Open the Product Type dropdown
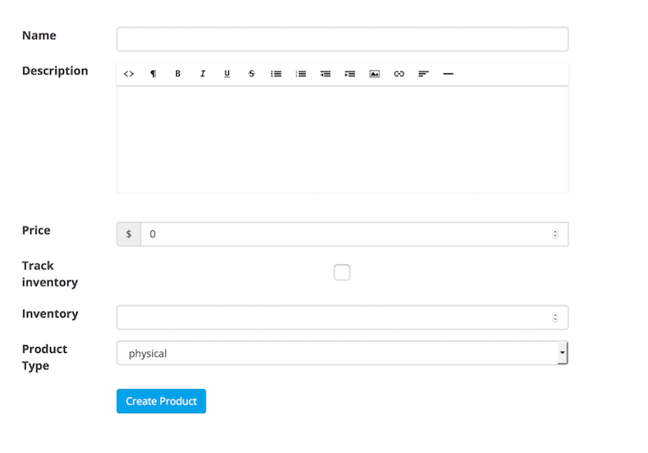The image size is (648, 453). tap(342, 353)
